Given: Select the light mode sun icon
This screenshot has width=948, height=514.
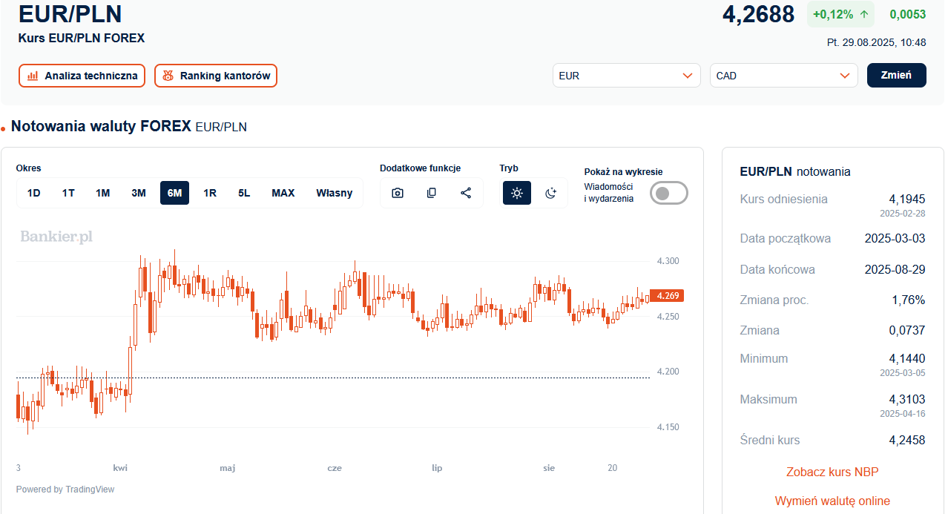Looking at the screenshot, I should point(516,193).
